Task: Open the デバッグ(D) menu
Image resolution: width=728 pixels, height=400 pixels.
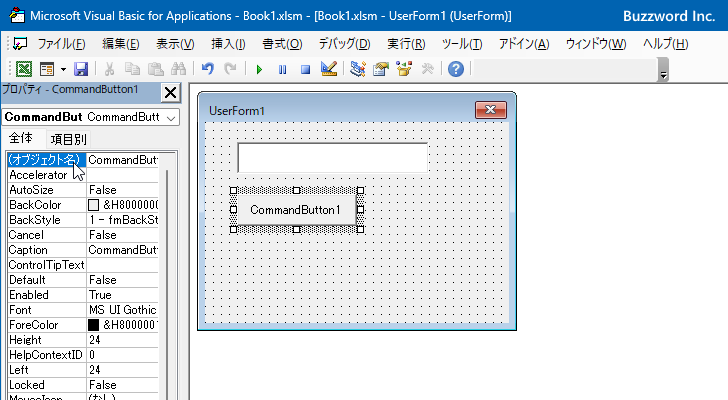Action: [344, 44]
